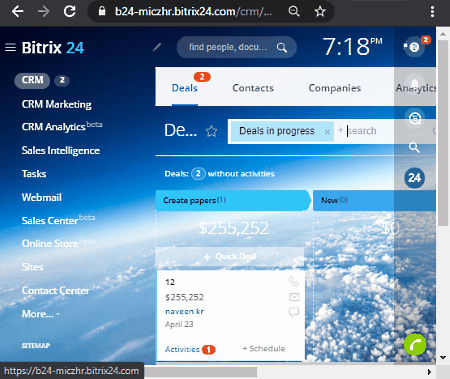Select the New stage header
The image size is (450, 379).
374,200
